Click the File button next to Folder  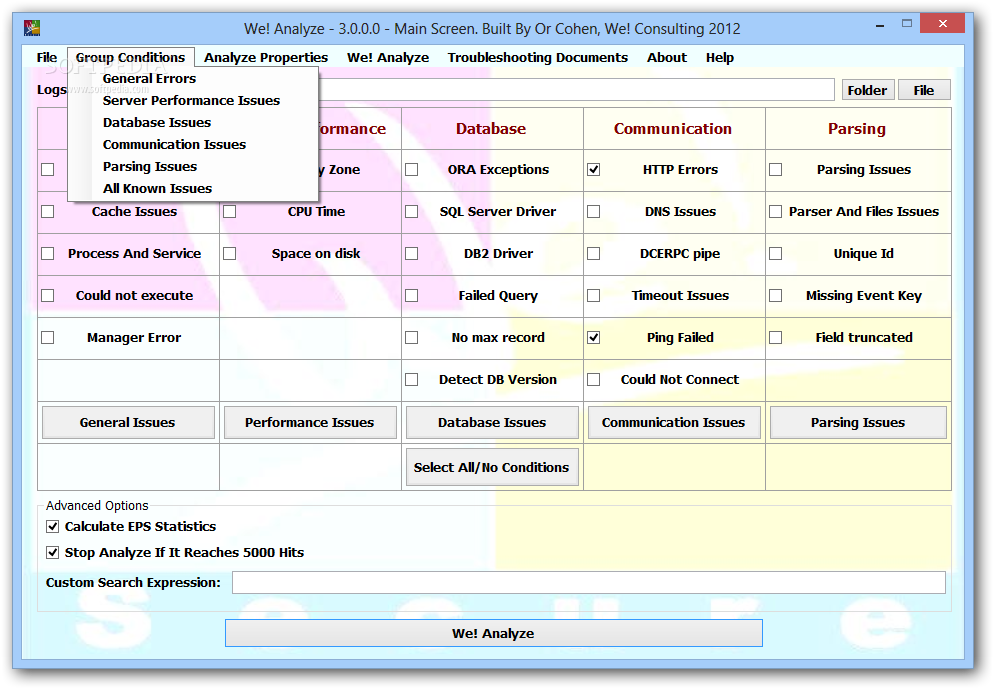924,90
